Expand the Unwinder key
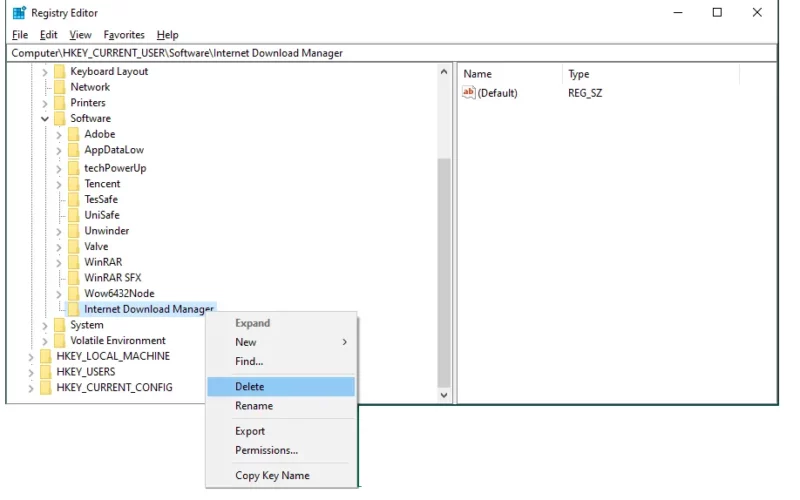 pyautogui.click(x=58, y=232)
